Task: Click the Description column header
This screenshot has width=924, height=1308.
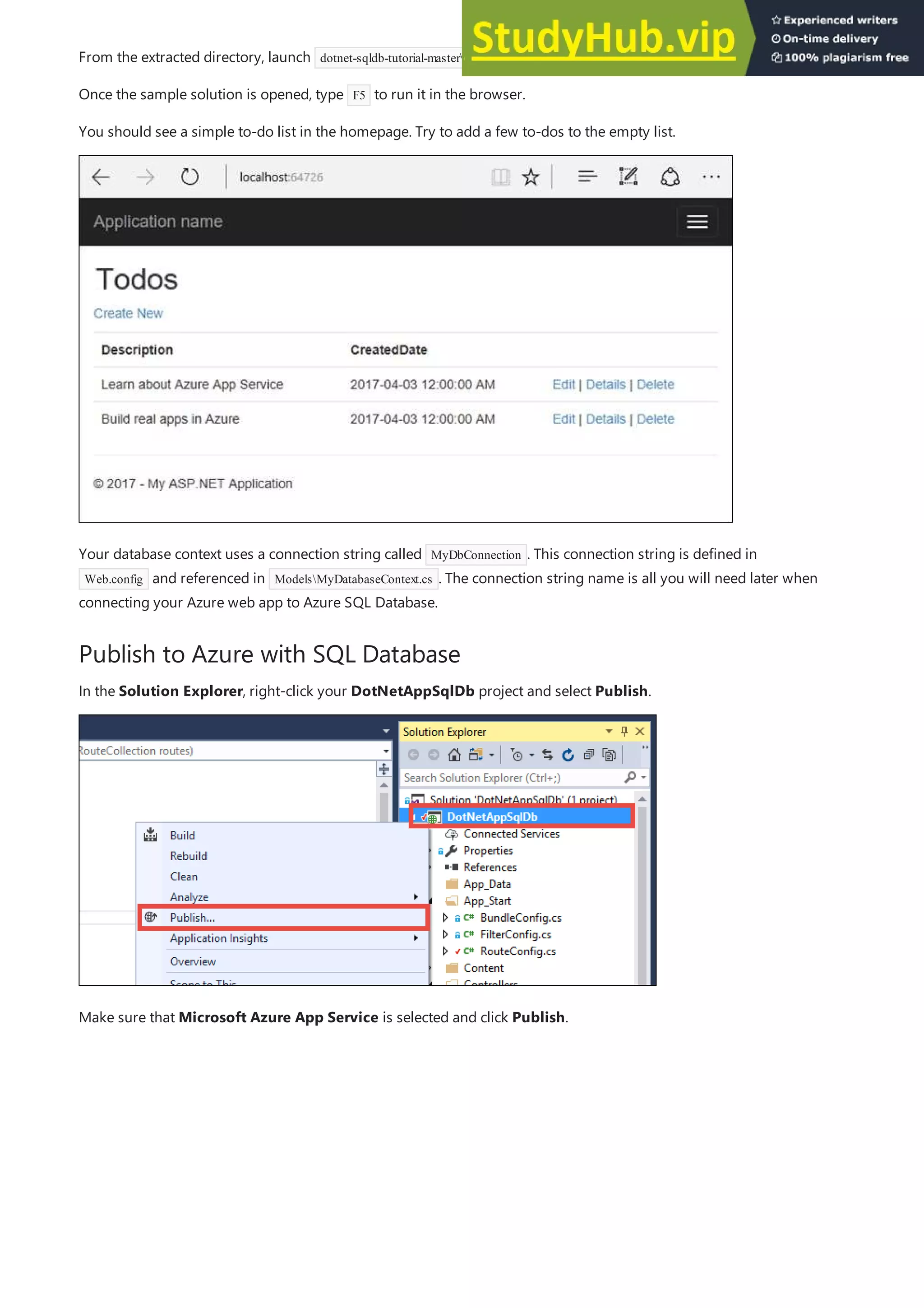Action: pos(137,350)
